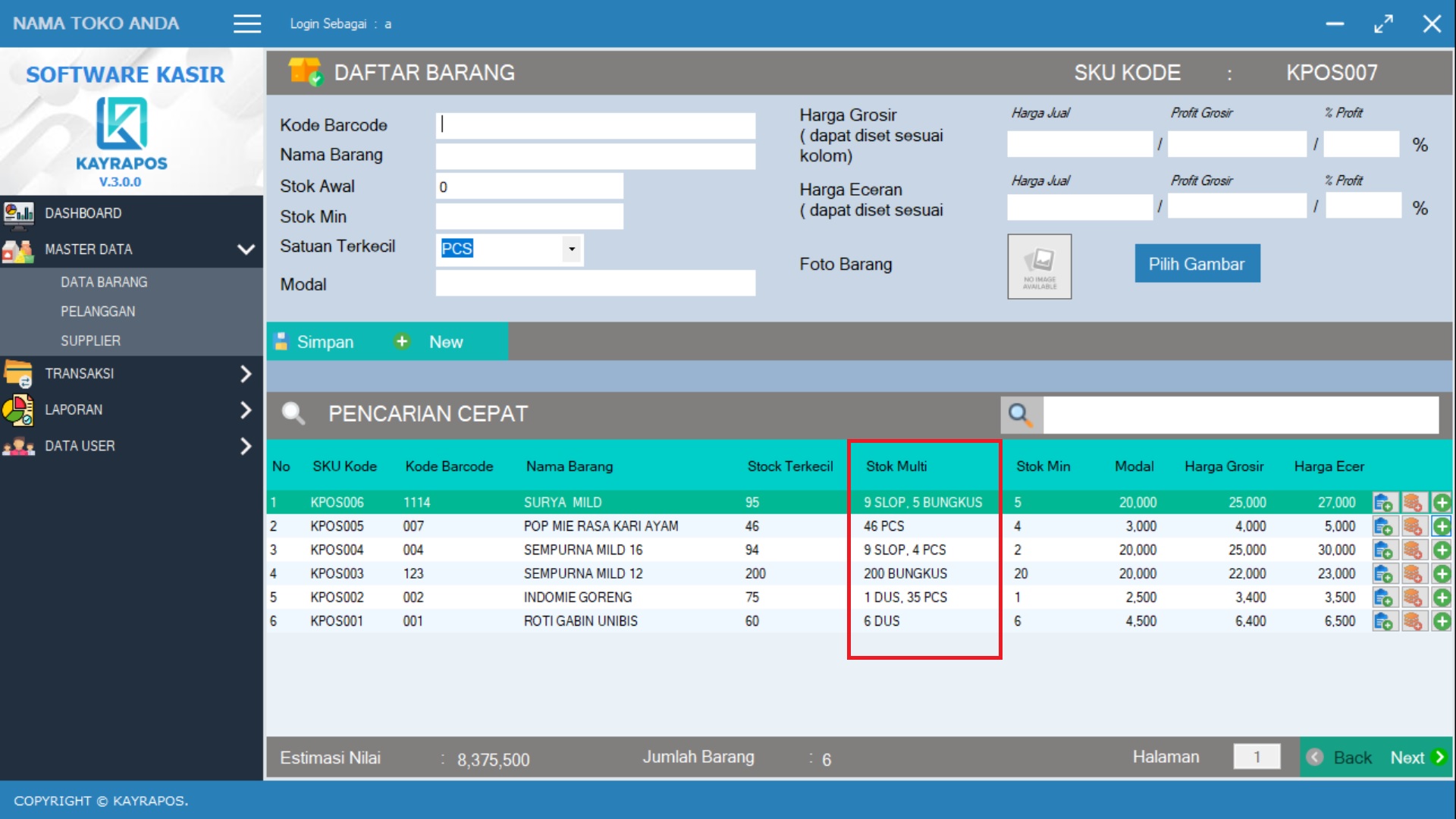
Task: Click green plus icon in POP MIE row
Action: [1442, 526]
